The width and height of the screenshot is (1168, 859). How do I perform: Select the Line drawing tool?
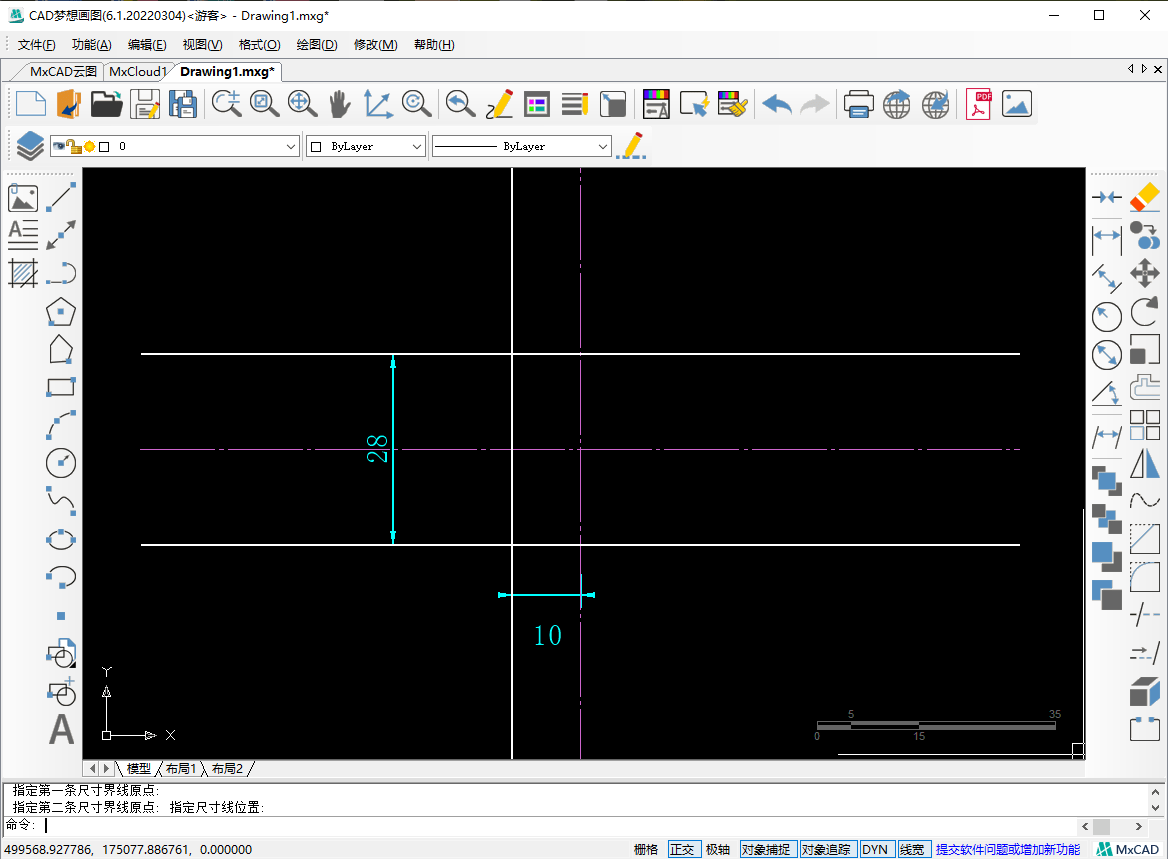62,197
